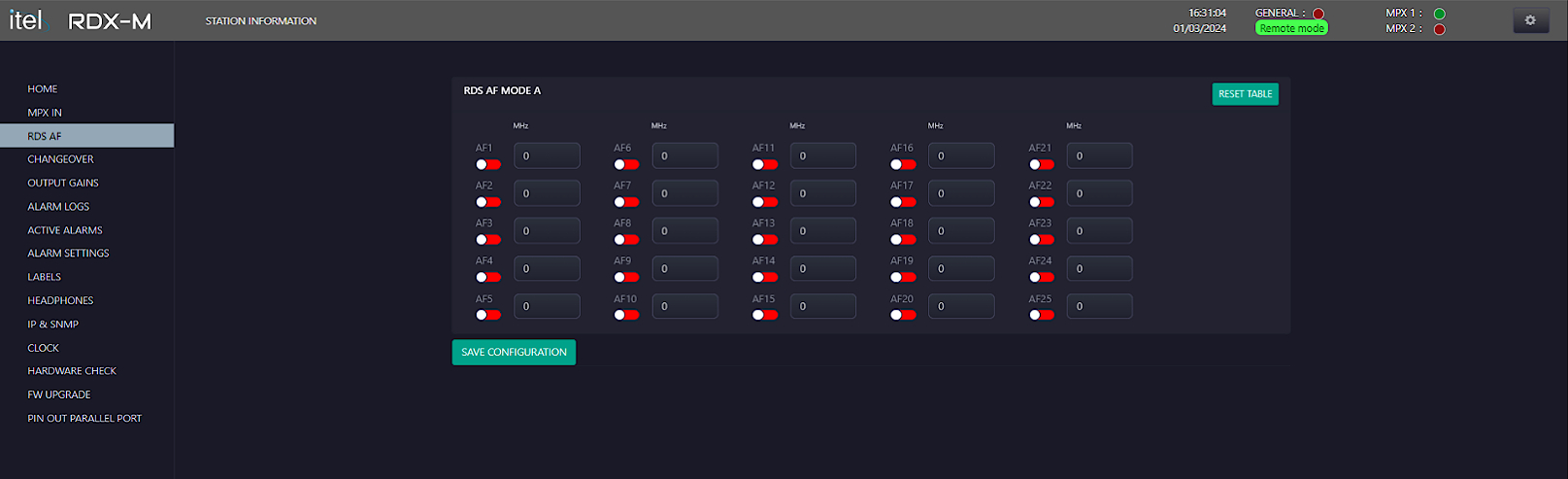Enable the AF9 switch
Viewport: 1568px width, 479px height.
pyautogui.click(x=626, y=277)
